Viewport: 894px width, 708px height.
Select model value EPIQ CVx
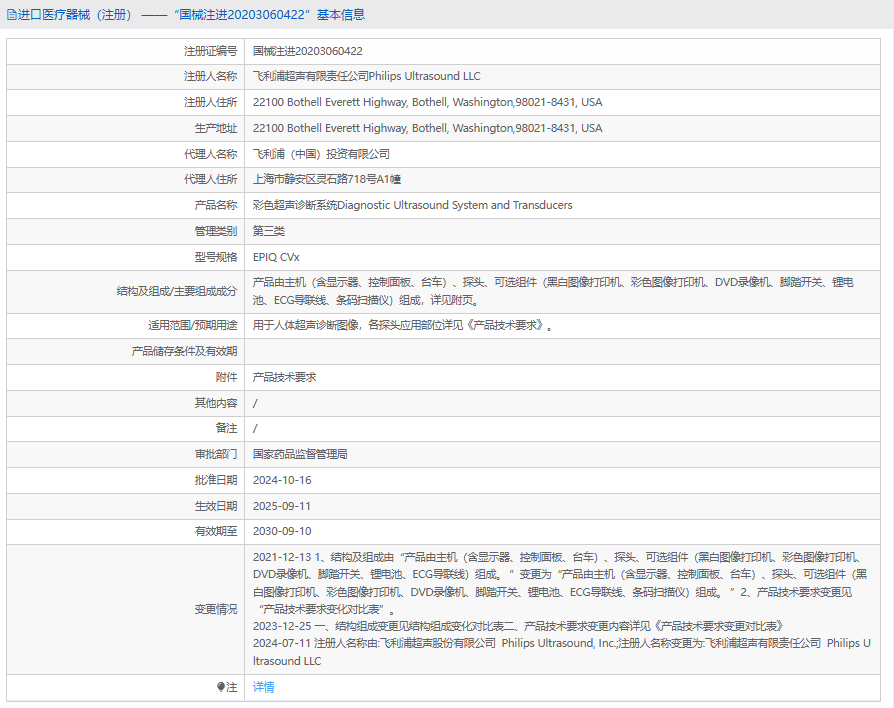pos(276,257)
